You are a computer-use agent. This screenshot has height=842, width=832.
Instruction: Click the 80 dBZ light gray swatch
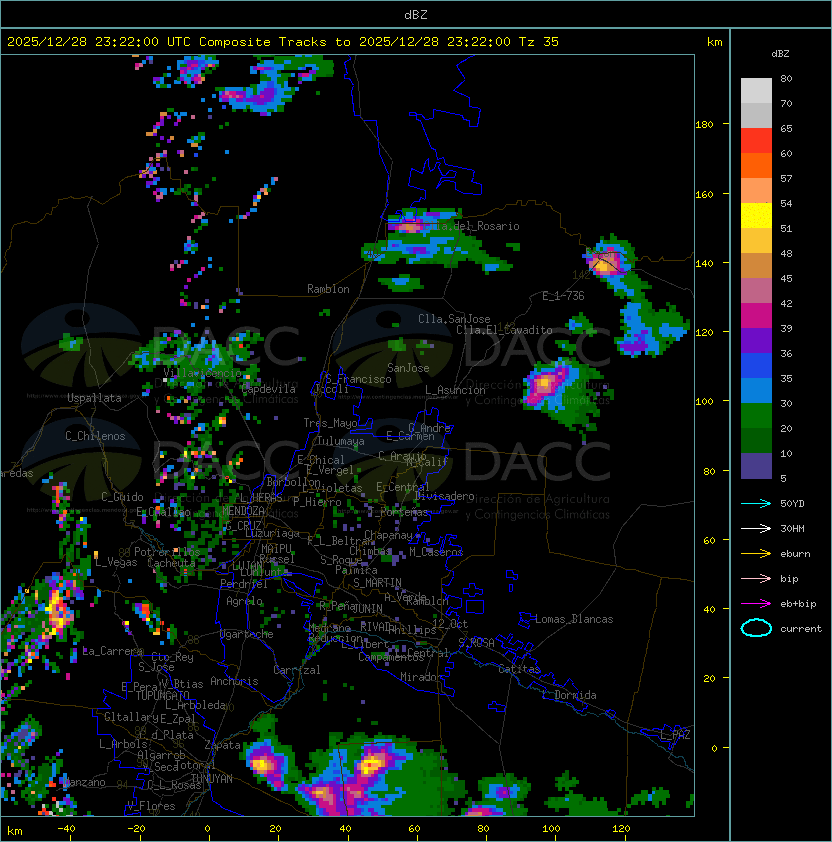756,90
